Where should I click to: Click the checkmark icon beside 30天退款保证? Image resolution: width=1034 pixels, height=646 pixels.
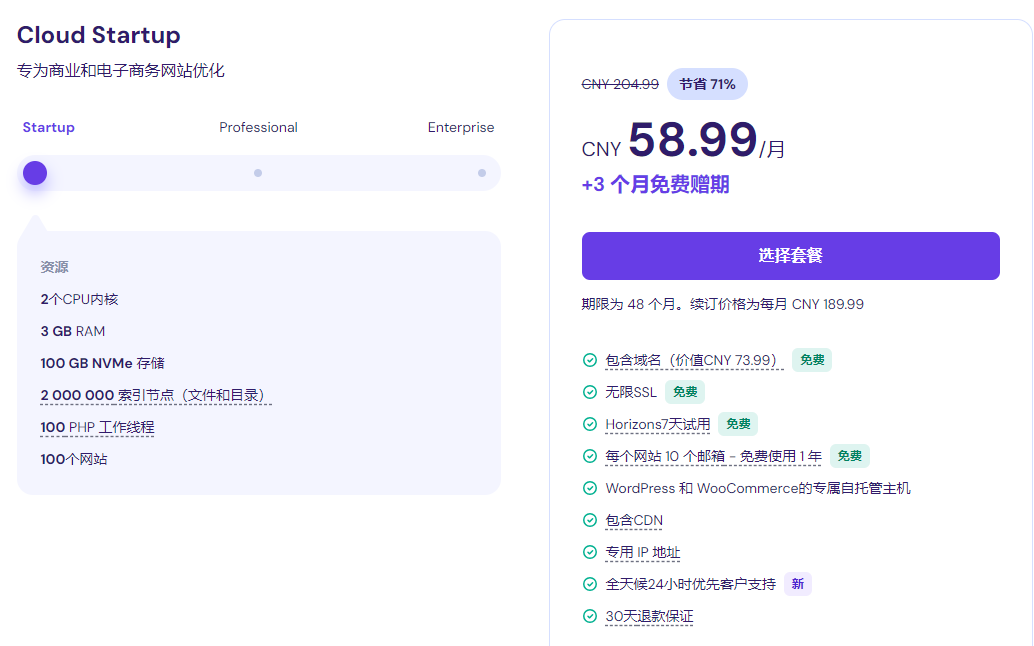pos(589,616)
